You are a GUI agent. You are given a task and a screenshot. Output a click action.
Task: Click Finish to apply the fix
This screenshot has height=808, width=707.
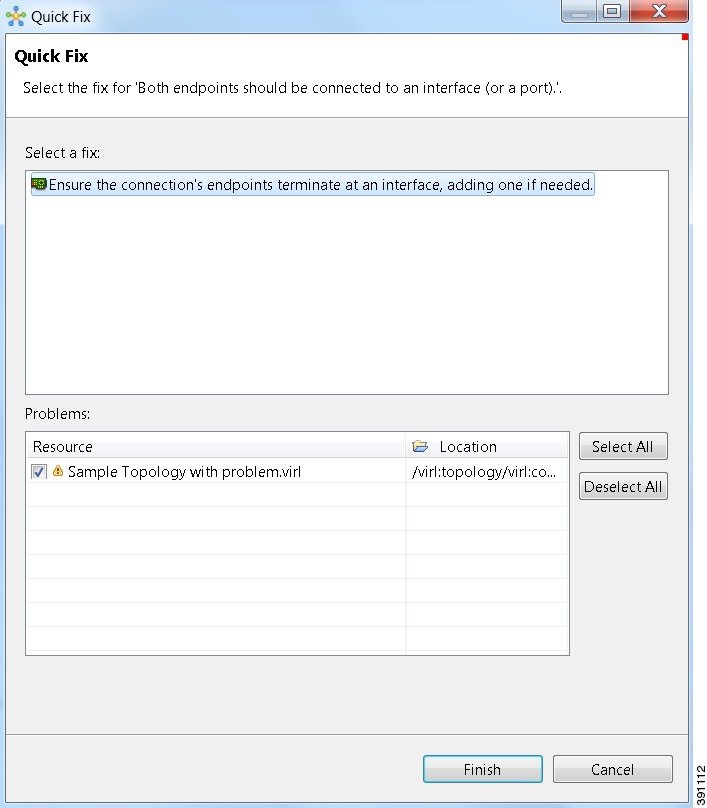coord(482,769)
